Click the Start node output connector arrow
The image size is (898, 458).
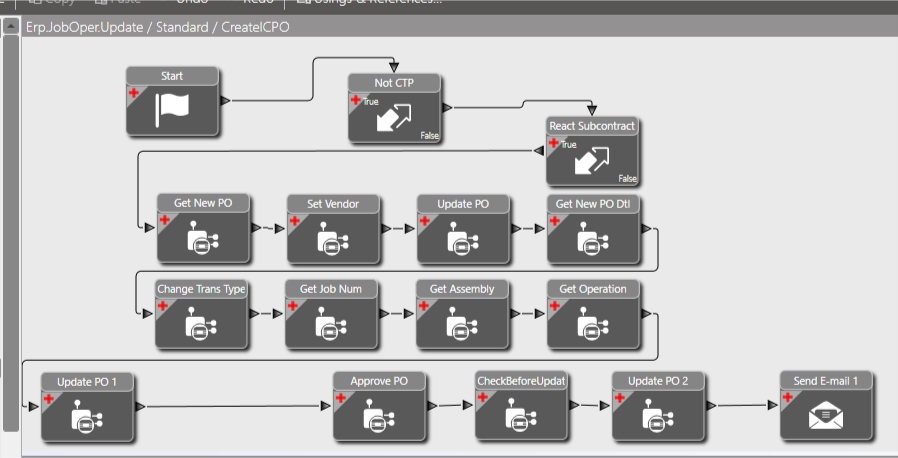click(x=226, y=101)
